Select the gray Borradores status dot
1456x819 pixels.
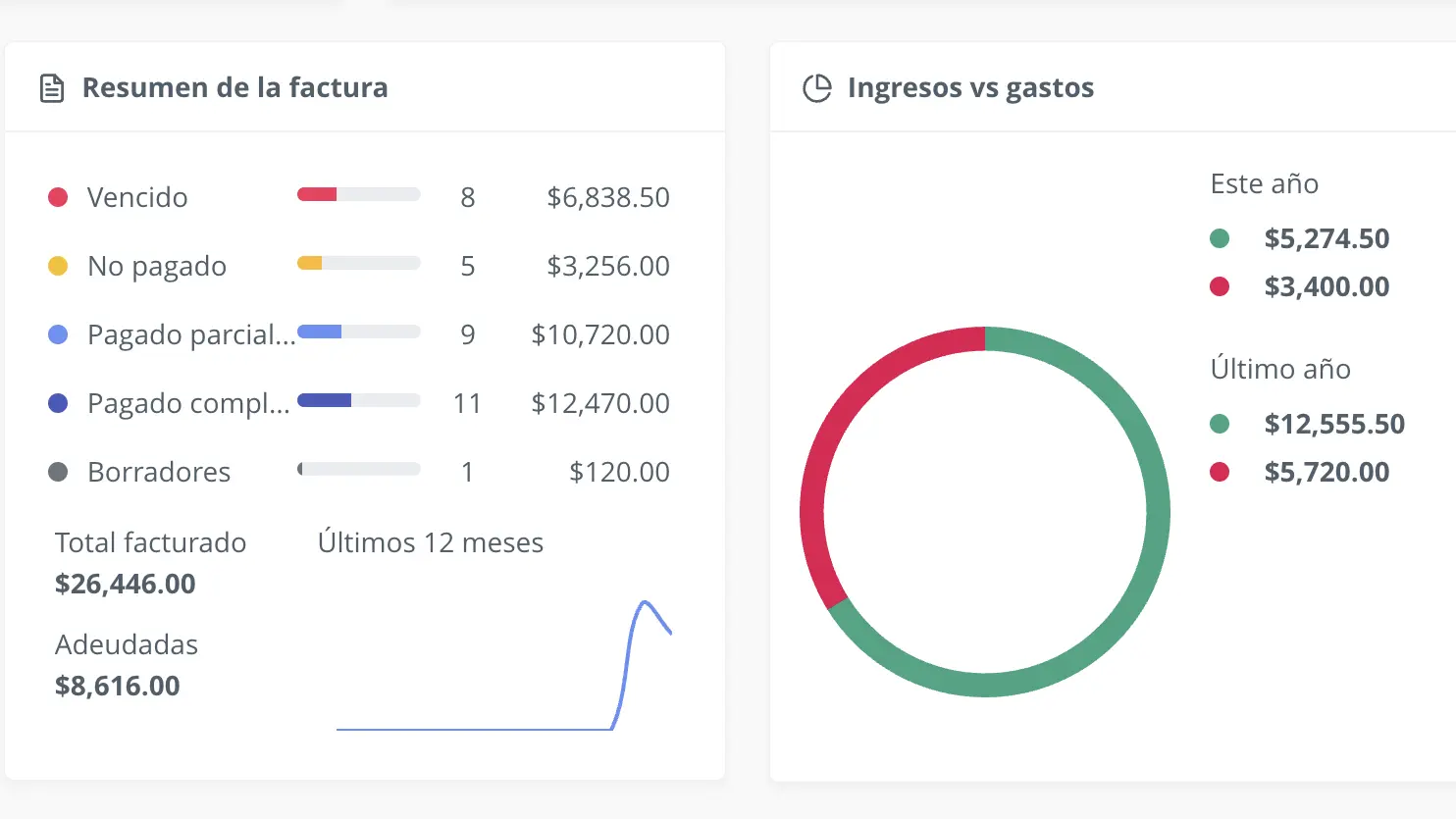point(56,471)
